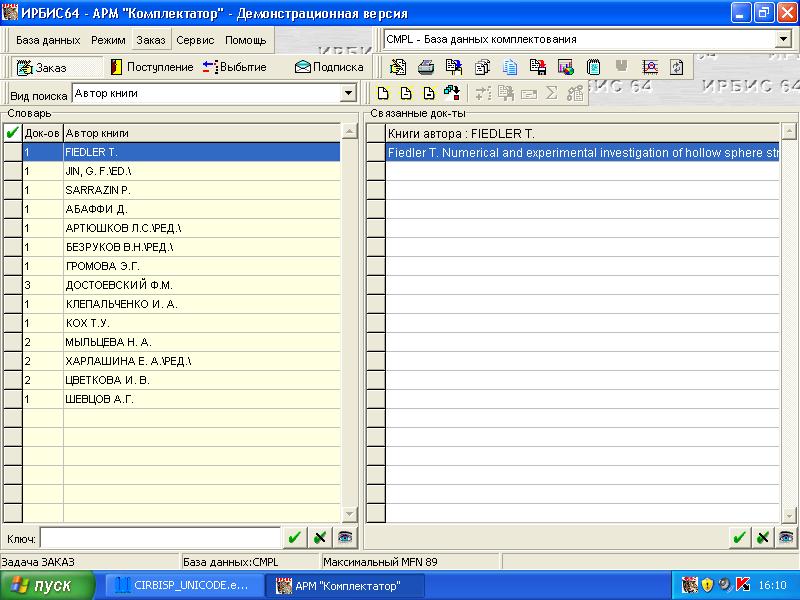
Task: Click the graph curve icon in the toolbar
Action: click(649, 67)
